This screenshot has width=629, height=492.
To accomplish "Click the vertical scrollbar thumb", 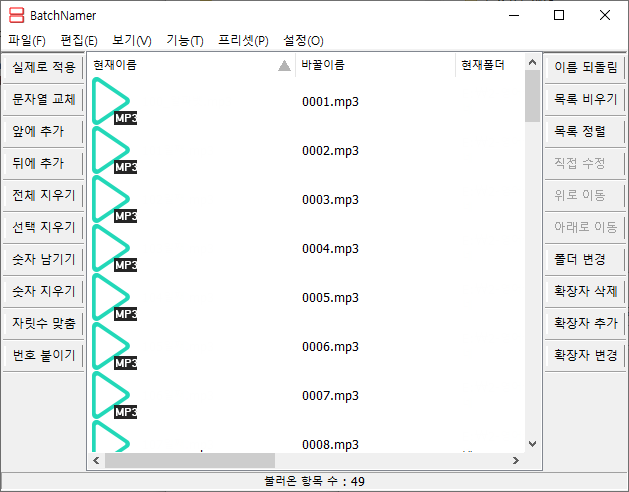I will [x=532, y=96].
